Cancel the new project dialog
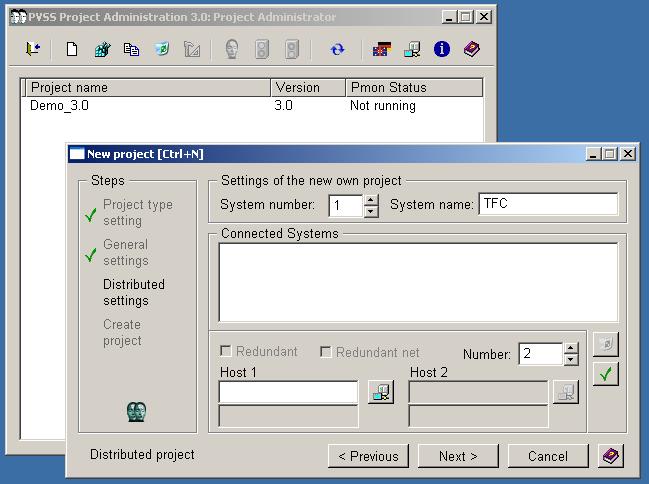This screenshot has width=649, height=484. coord(548,456)
